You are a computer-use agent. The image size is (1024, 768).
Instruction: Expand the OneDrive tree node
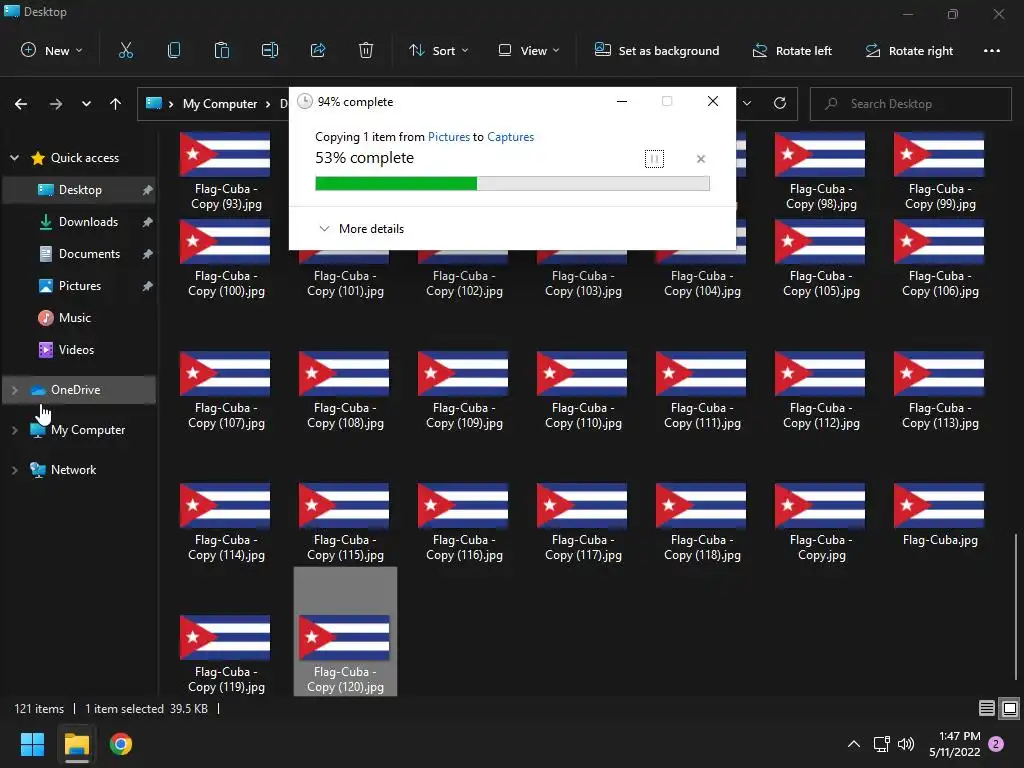point(14,390)
